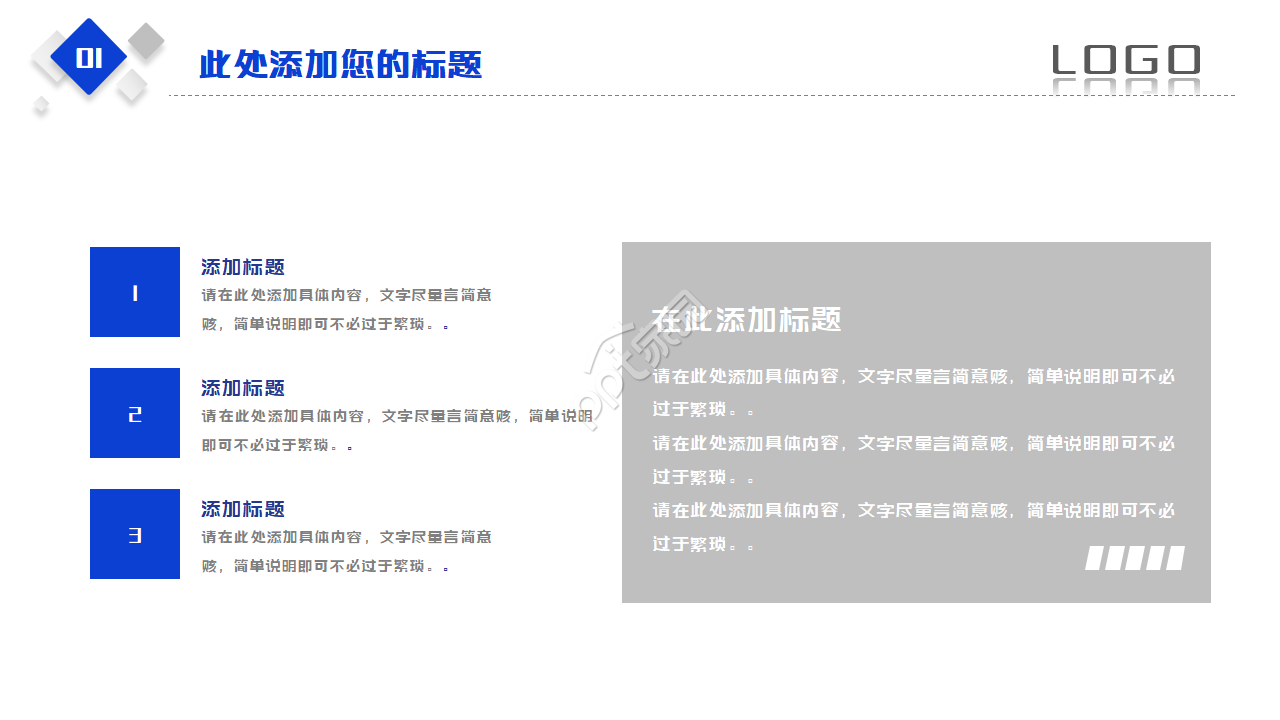Image resolution: width=1280 pixels, height=720 pixels.
Task: Select the blue square labeled 1
Action: [134, 292]
